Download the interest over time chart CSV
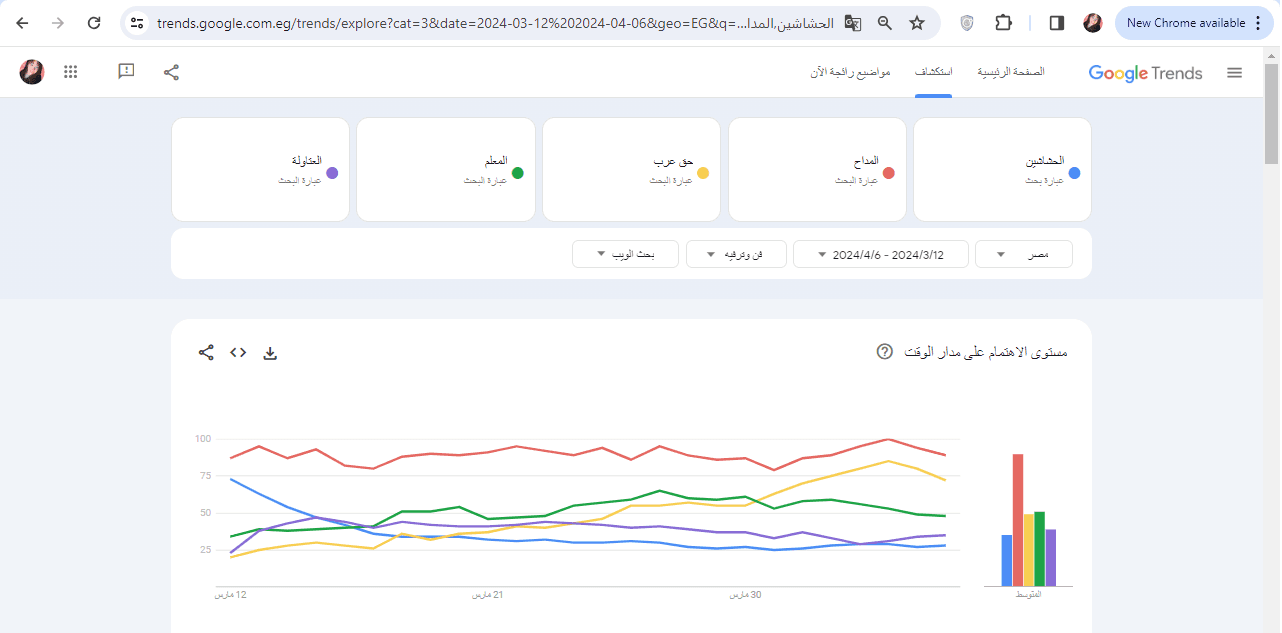The width and height of the screenshot is (1282, 633). (269, 353)
